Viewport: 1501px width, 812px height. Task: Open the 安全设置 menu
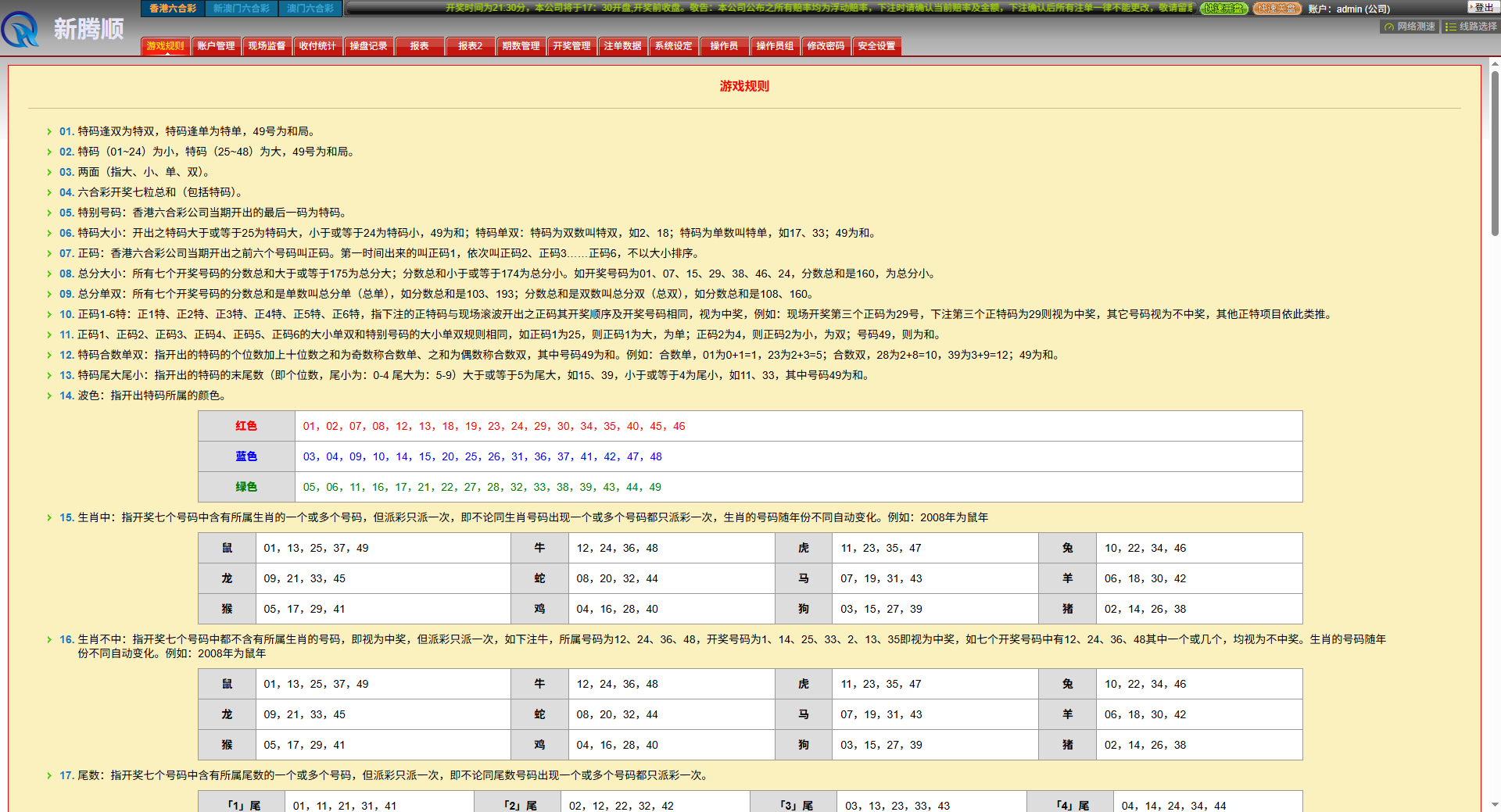coord(876,46)
